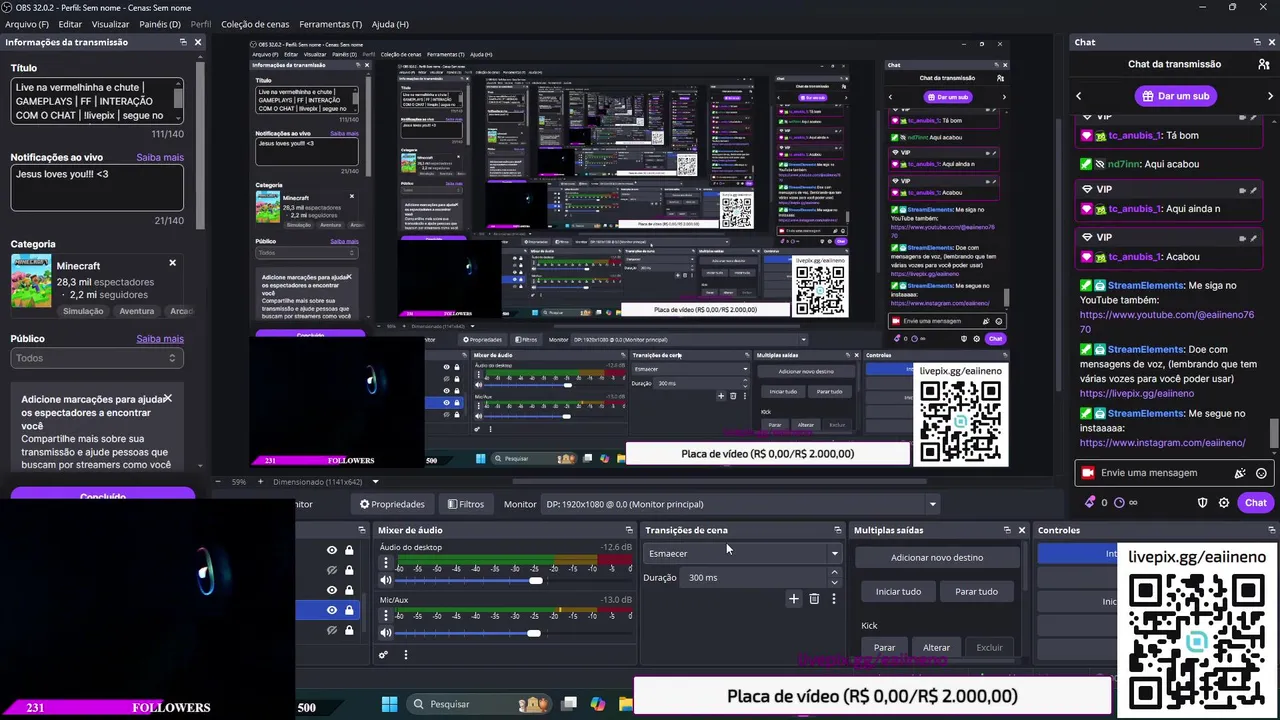Open the Esmaecer transition dropdown
The image size is (1280, 720).
coord(742,553)
